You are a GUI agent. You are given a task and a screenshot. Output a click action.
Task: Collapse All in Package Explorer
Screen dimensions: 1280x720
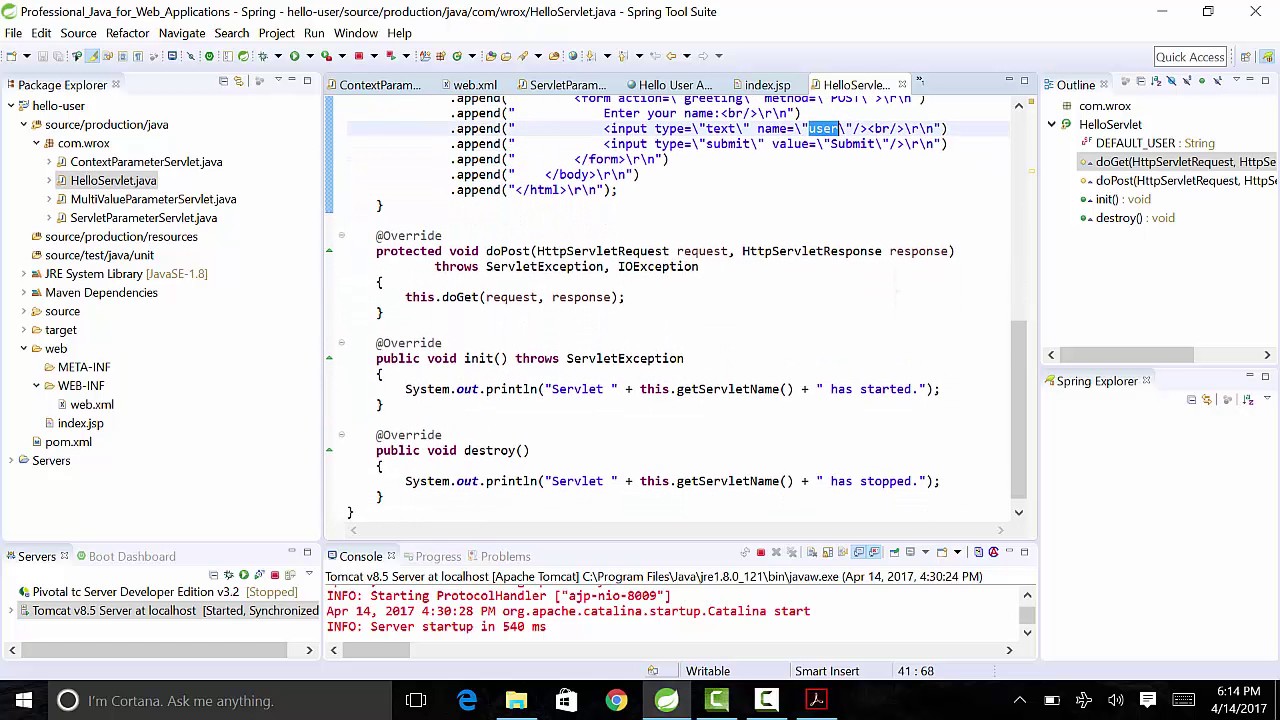click(x=223, y=81)
